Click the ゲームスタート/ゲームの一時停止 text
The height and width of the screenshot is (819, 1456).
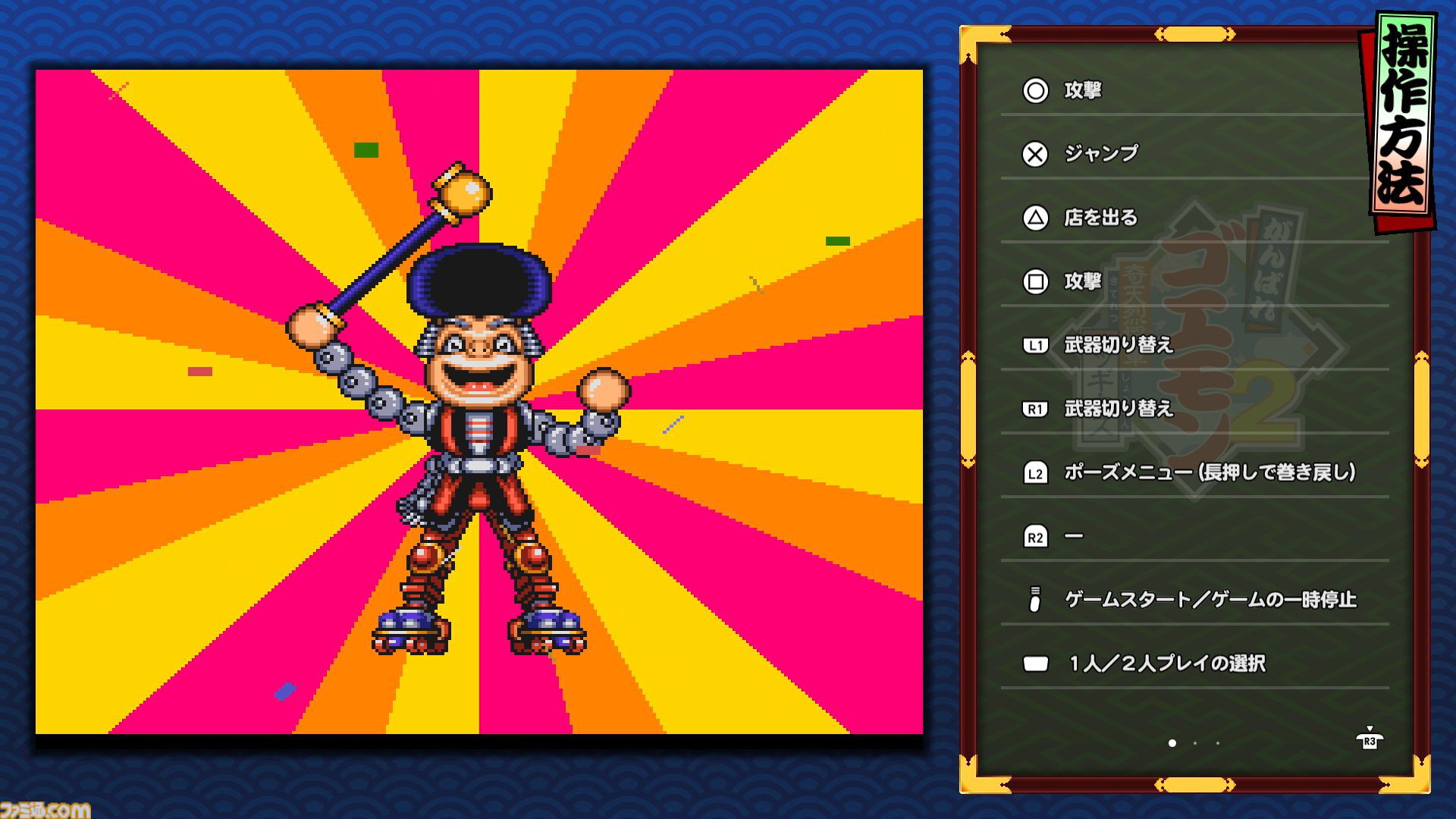point(1210,600)
